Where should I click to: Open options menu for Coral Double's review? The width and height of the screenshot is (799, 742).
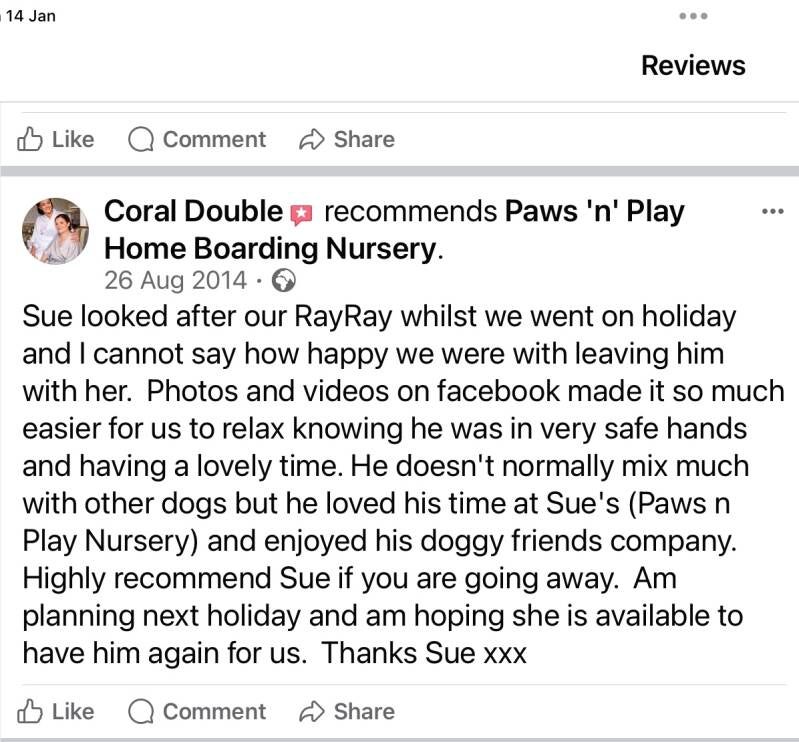tap(772, 212)
